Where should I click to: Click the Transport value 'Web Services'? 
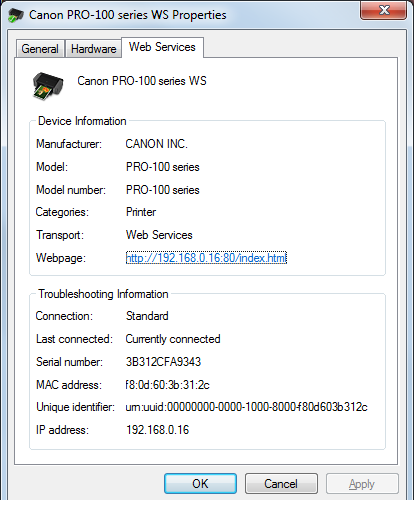pos(159,235)
